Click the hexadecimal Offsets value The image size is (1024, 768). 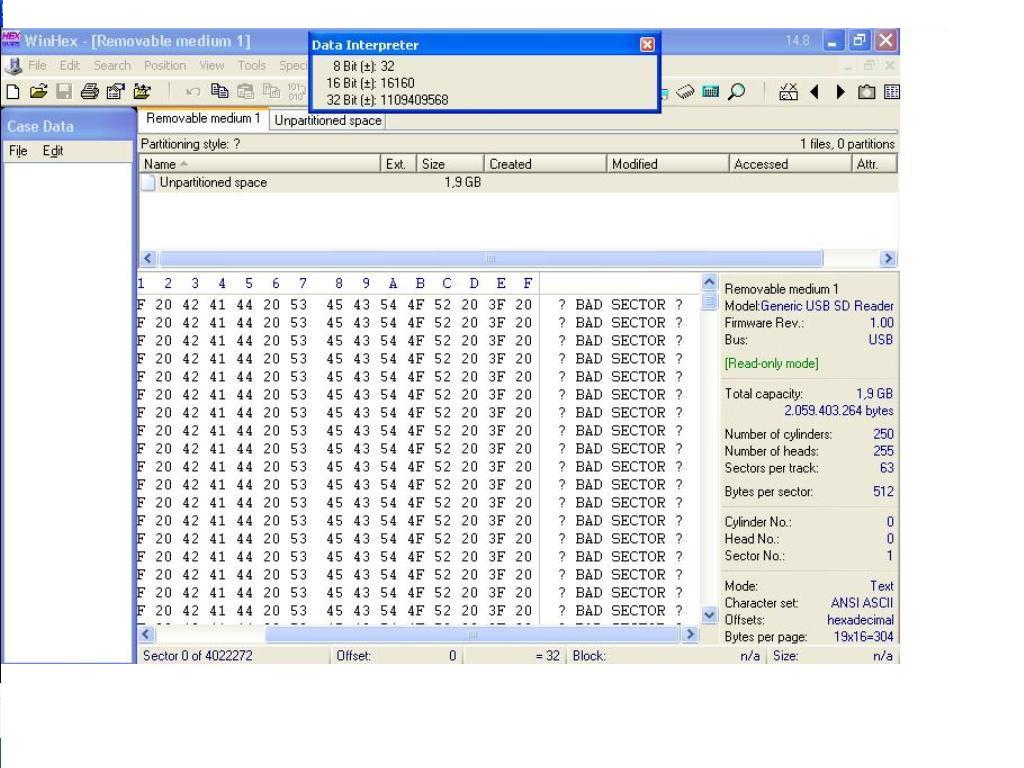coord(860,620)
